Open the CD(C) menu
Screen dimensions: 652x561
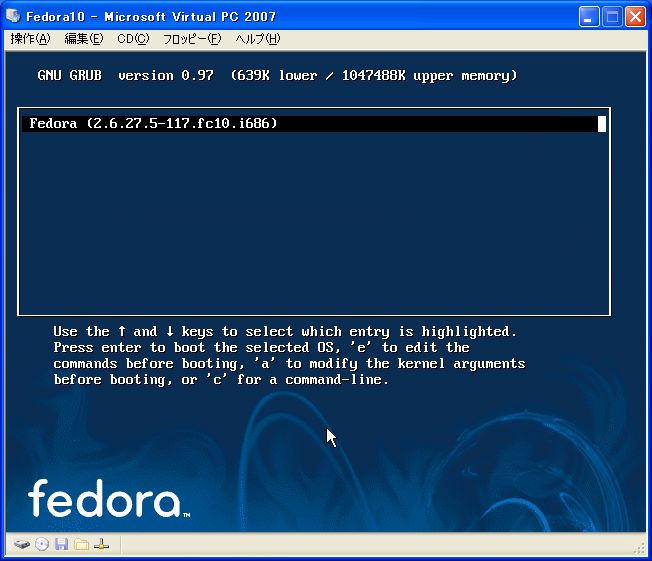[x=133, y=39]
